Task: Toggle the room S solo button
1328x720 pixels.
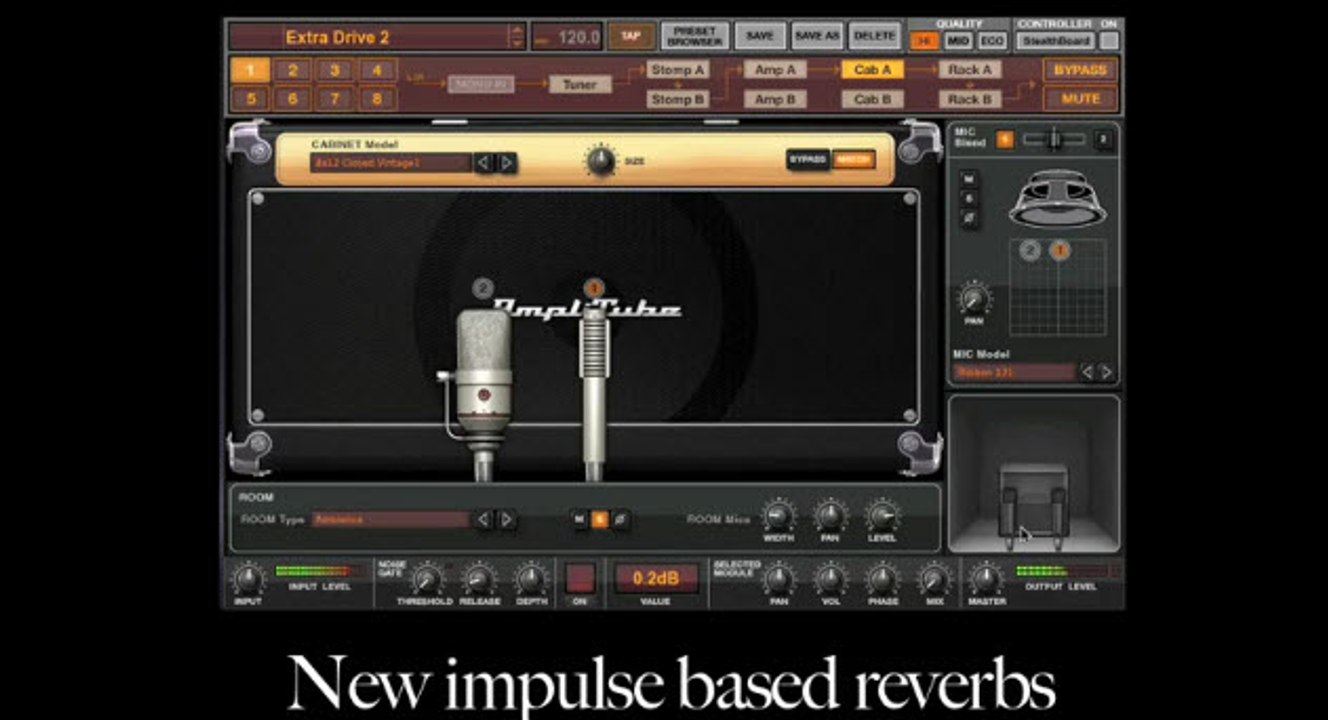Action: 600,519
